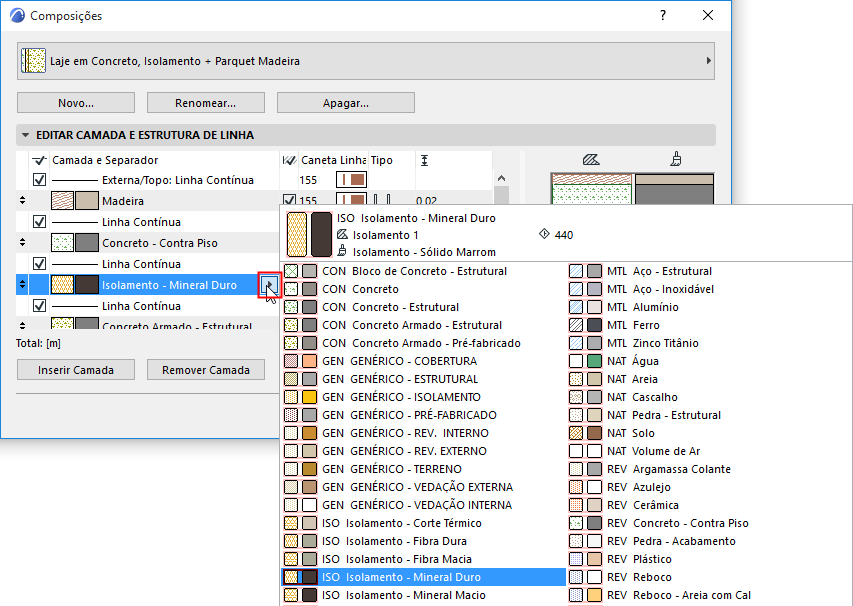
Task: Click the Novo... button
Action: 76,103
